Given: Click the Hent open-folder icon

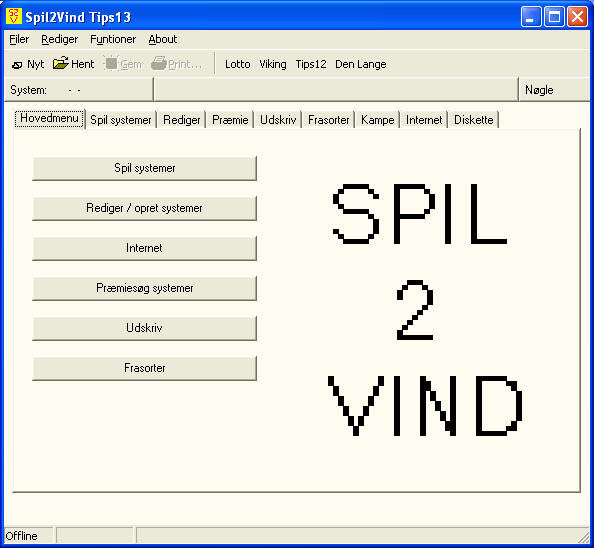Looking at the screenshot, I should point(61,63).
